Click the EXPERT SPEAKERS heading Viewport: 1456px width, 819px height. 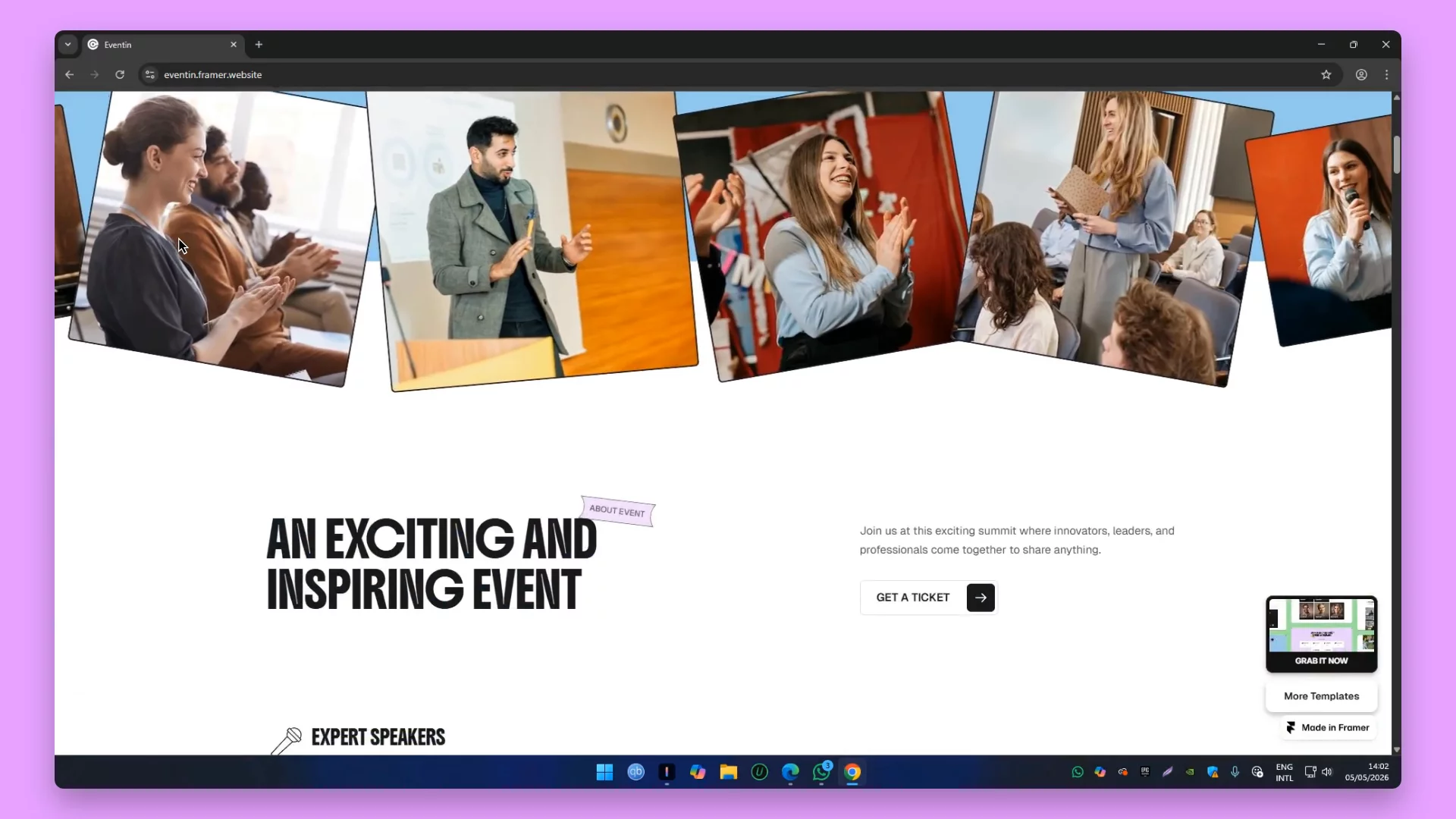(x=378, y=737)
